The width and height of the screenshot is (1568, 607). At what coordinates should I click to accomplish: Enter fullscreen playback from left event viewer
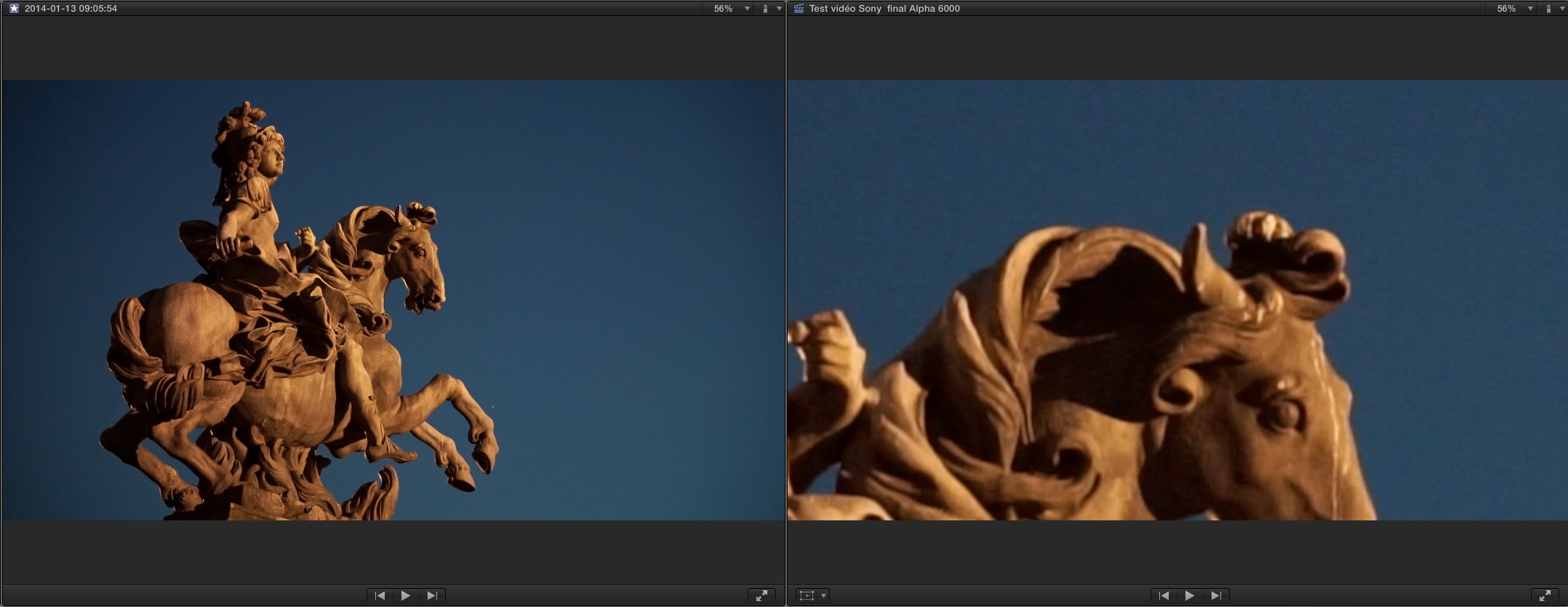click(x=761, y=595)
